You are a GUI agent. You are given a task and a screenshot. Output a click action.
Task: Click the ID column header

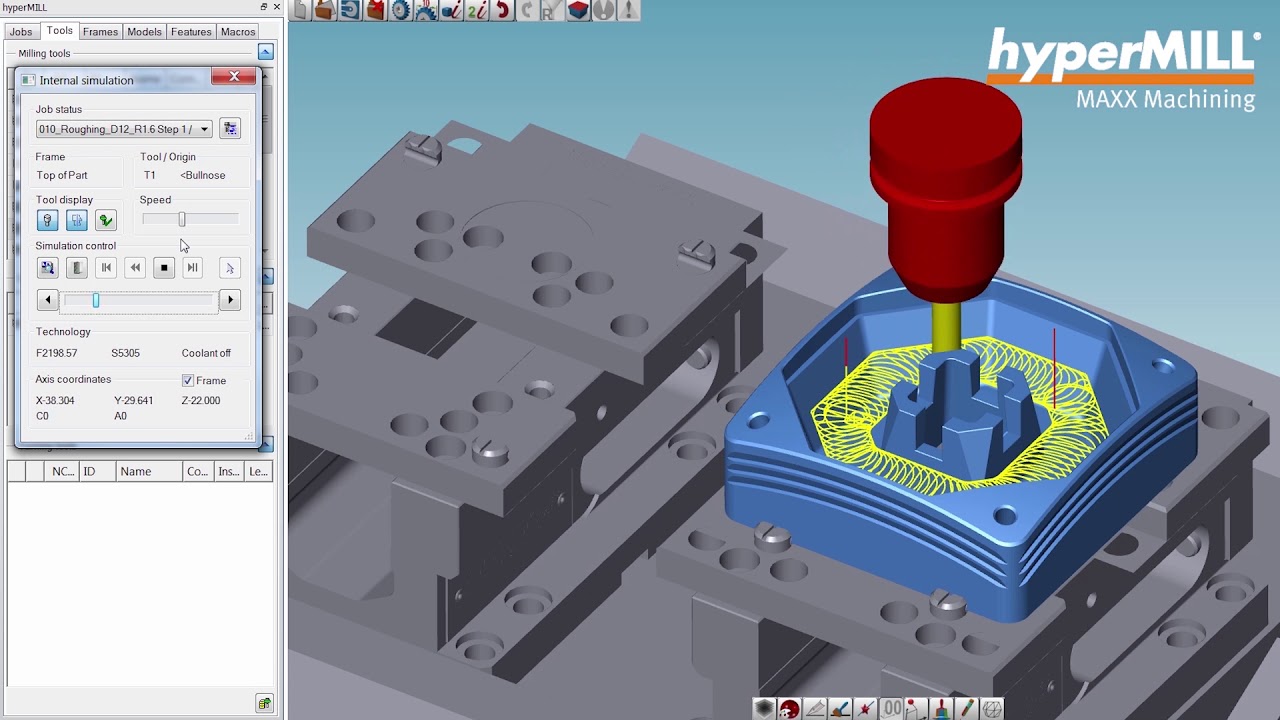(x=97, y=471)
